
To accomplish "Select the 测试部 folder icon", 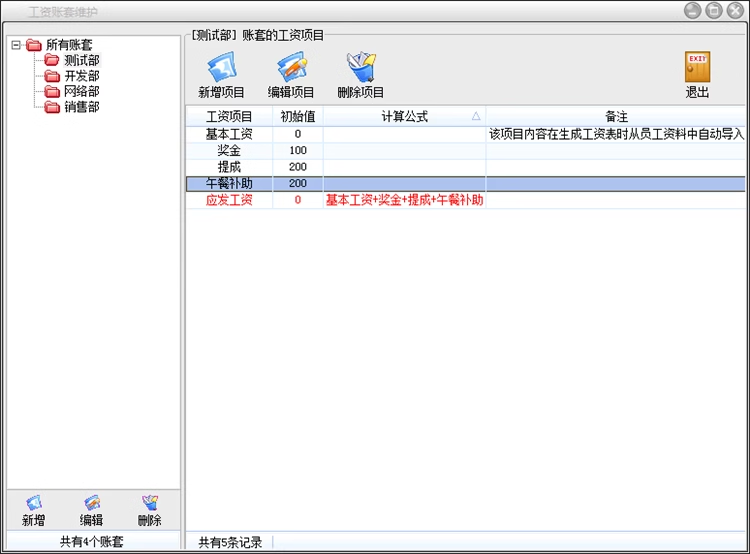I will tap(52, 60).
